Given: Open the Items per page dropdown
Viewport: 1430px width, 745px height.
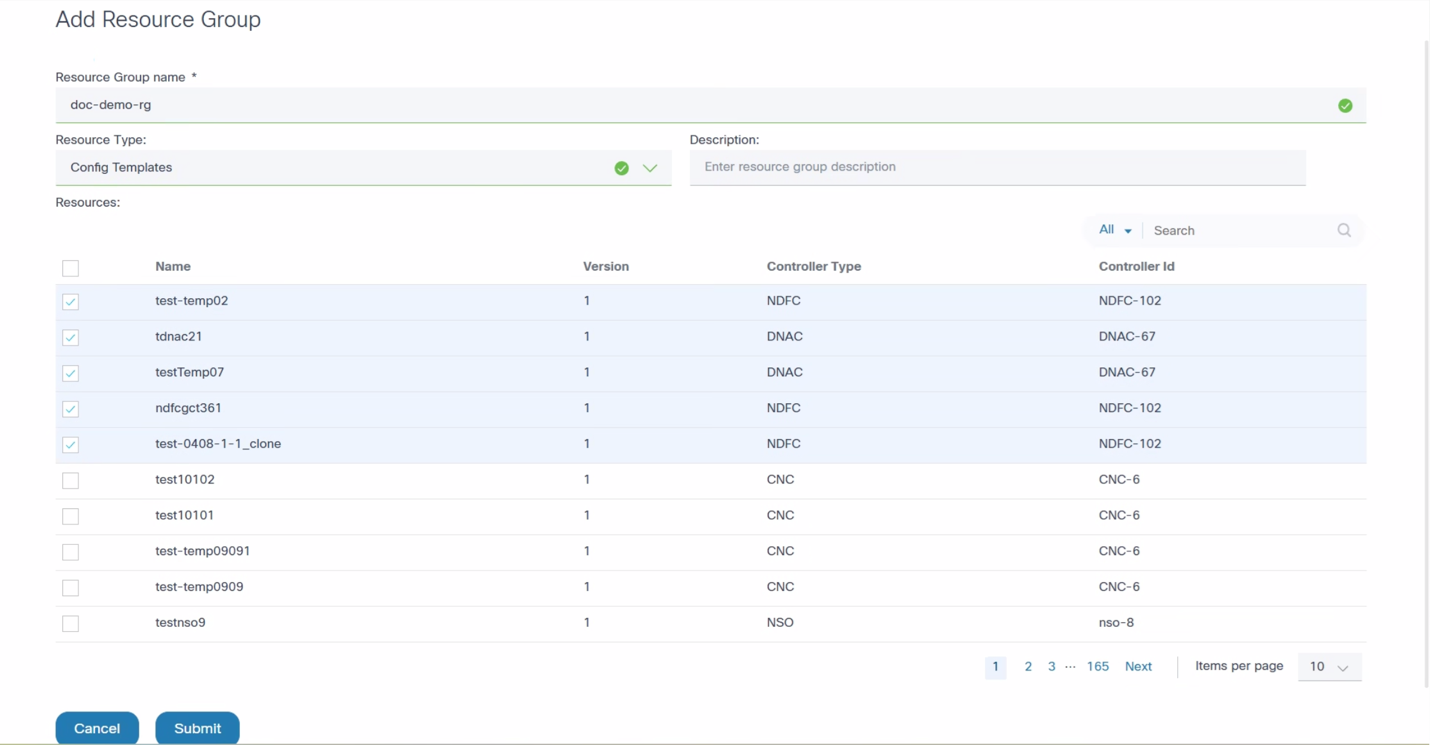Looking at the screenshot, I should click(1329, 667).
